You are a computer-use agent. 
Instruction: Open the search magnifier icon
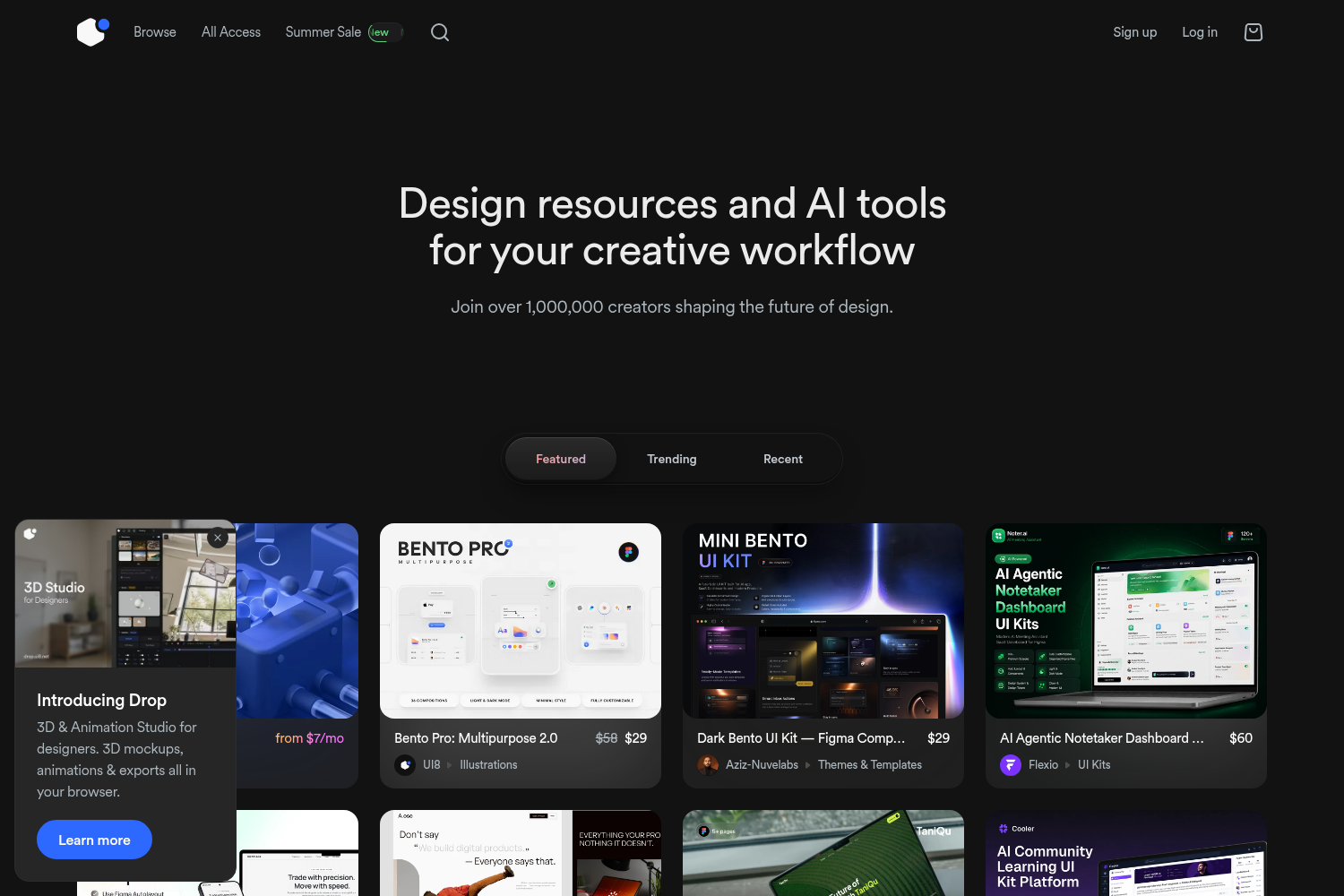coord(440,32)
